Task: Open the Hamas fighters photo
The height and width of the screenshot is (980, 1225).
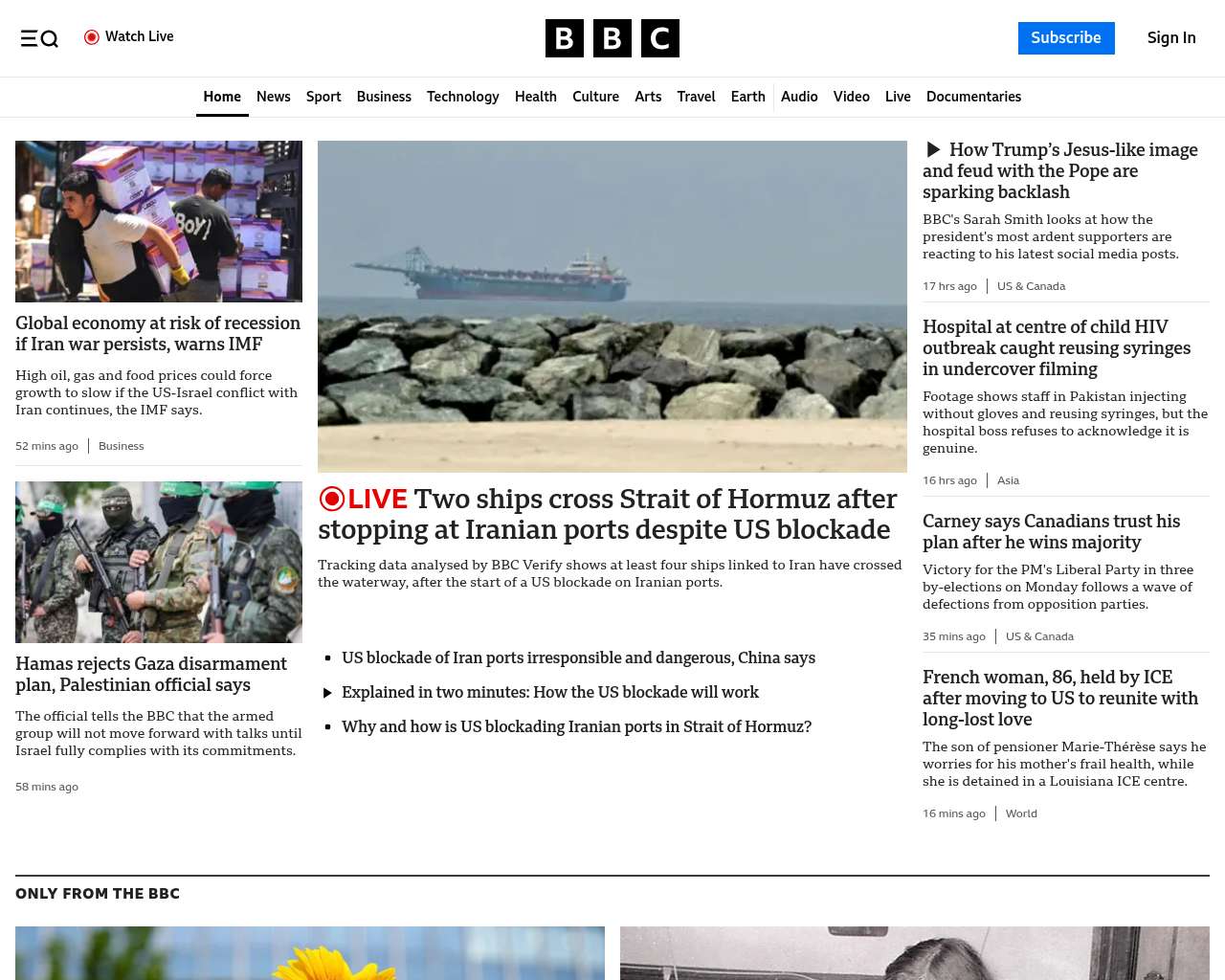Action: click(159, 562)
